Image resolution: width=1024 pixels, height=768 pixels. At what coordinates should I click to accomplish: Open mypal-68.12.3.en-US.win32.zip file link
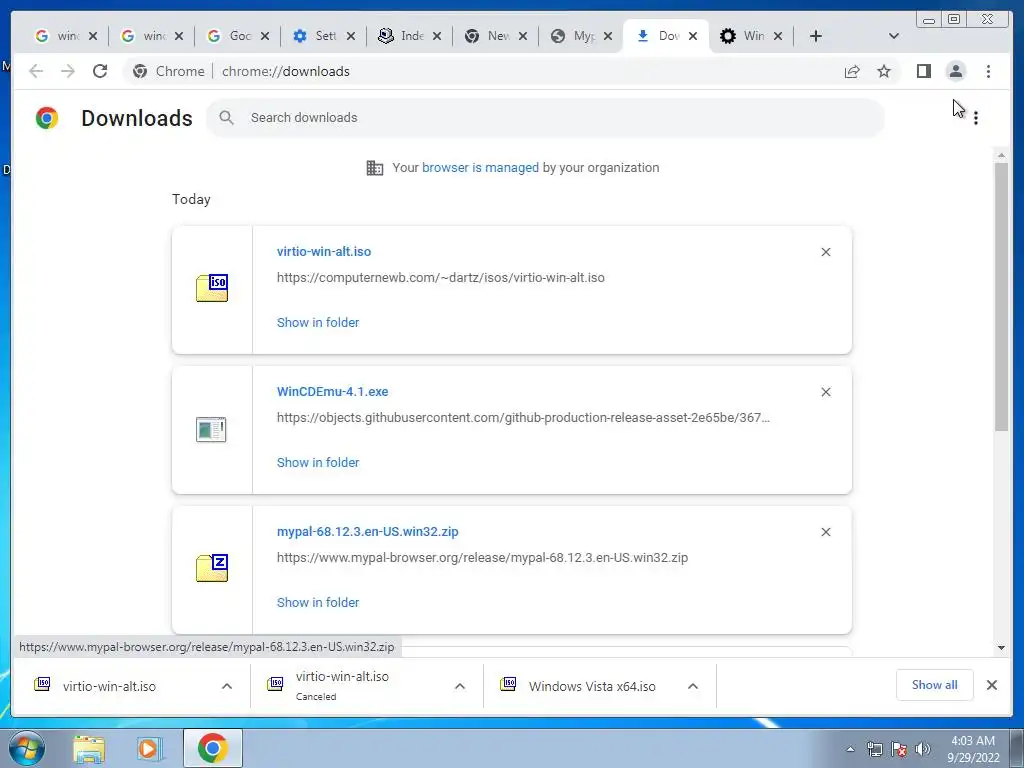368,532
